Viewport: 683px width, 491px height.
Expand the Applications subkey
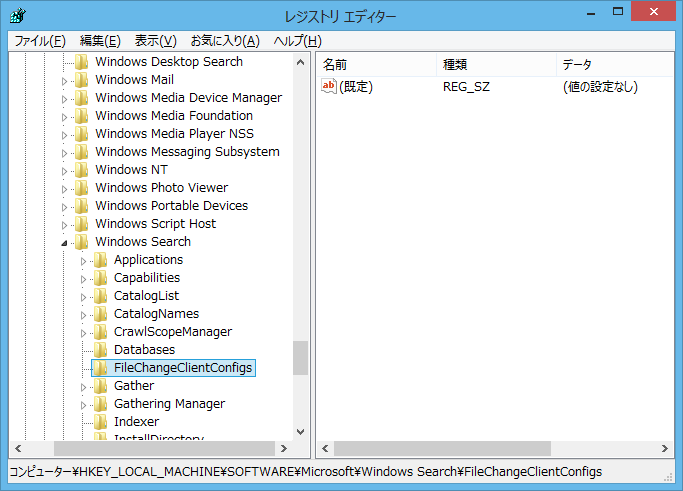[x=83, y=261]
